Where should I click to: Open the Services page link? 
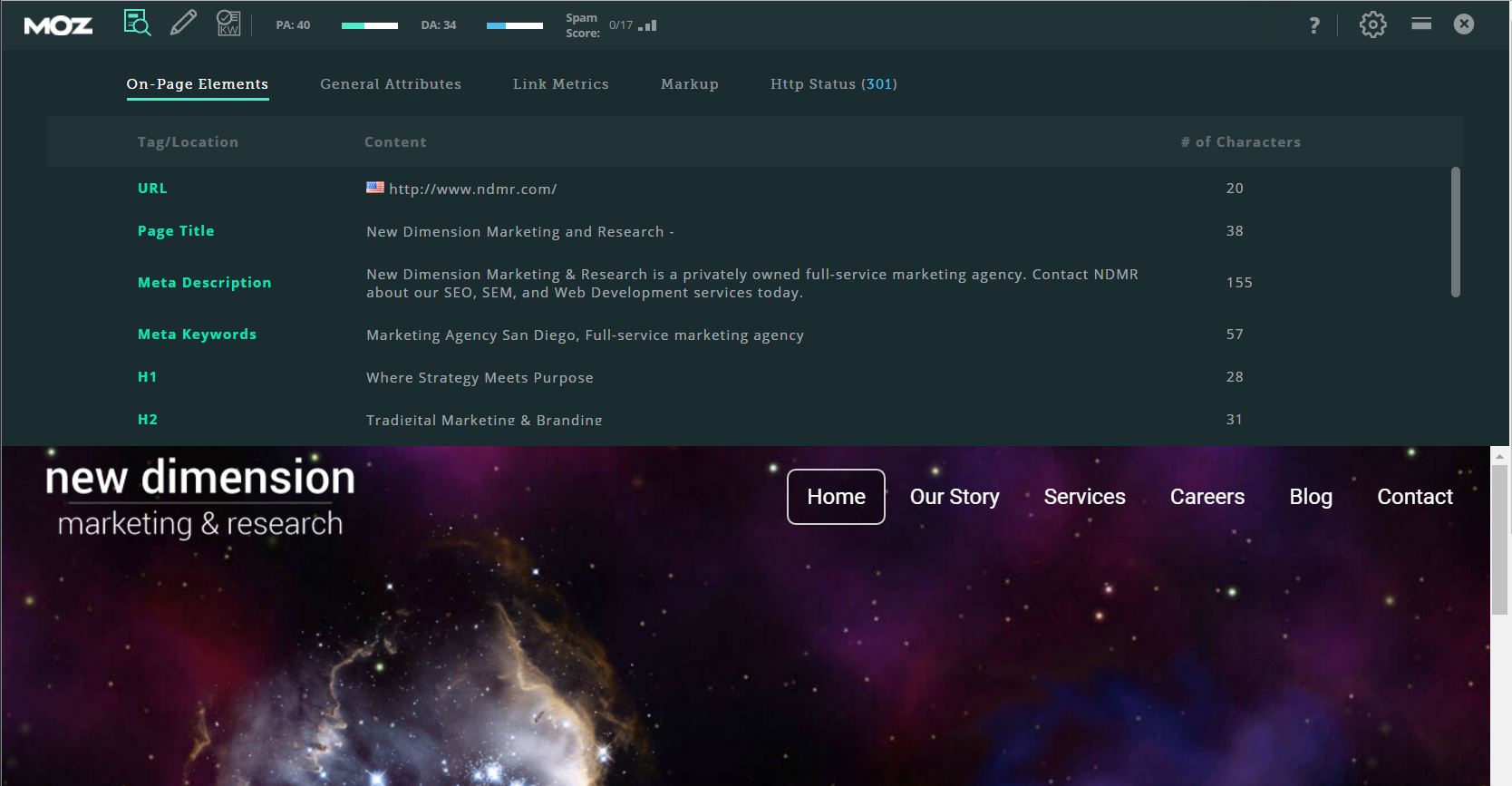coord(1084,497)
